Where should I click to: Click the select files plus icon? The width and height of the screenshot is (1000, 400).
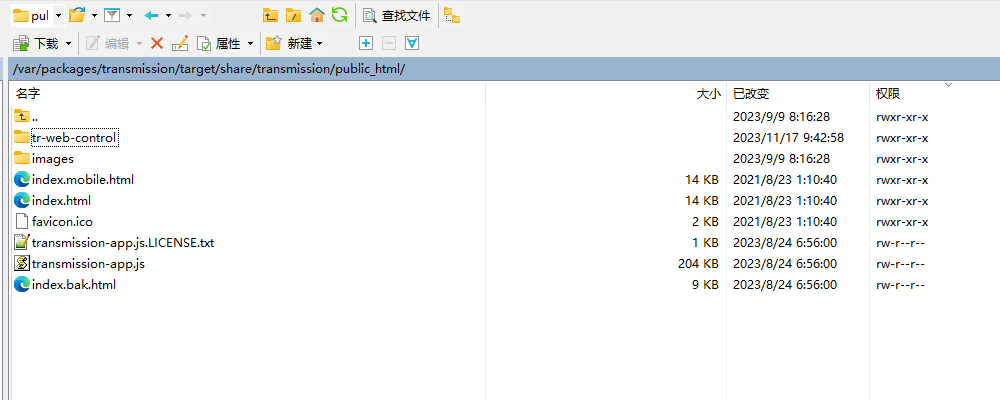366,43
